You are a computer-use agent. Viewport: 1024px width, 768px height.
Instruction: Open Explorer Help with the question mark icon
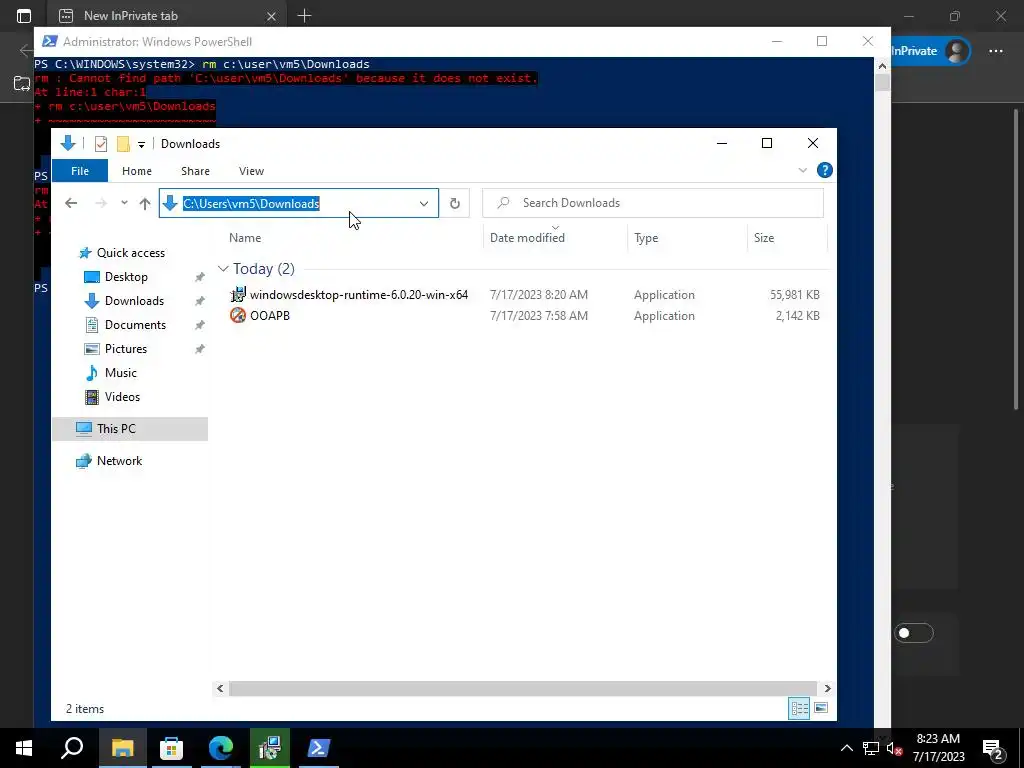pos(825,170)
